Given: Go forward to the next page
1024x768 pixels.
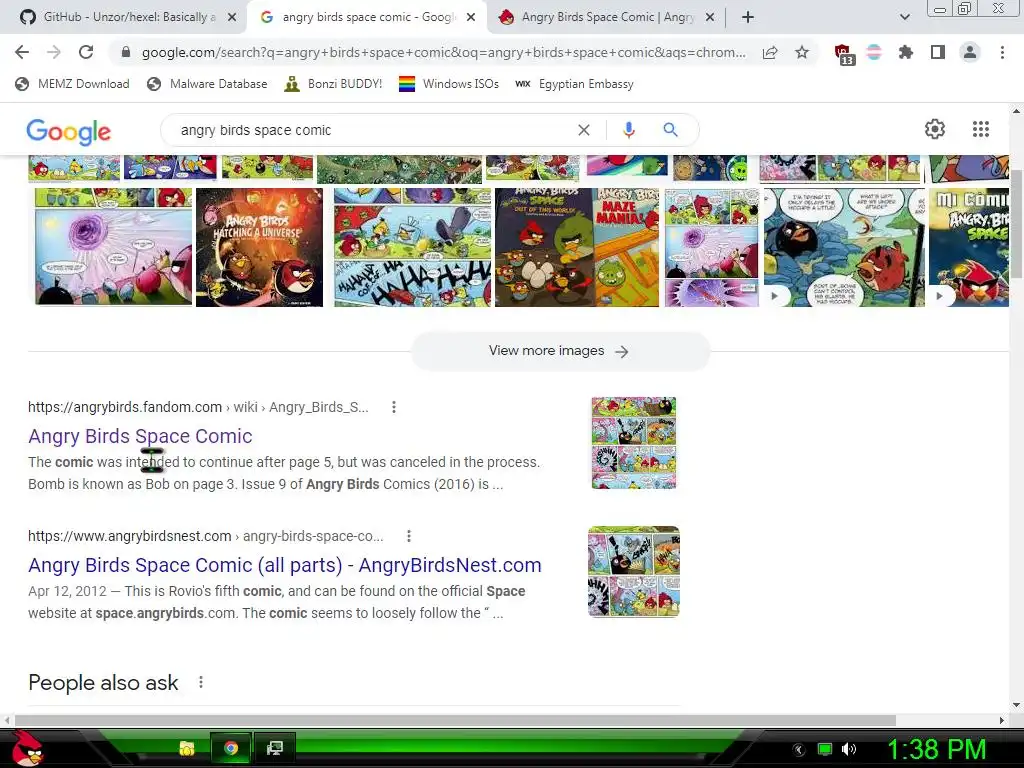Looking at the screenshot, I should [x=54, y=52].
